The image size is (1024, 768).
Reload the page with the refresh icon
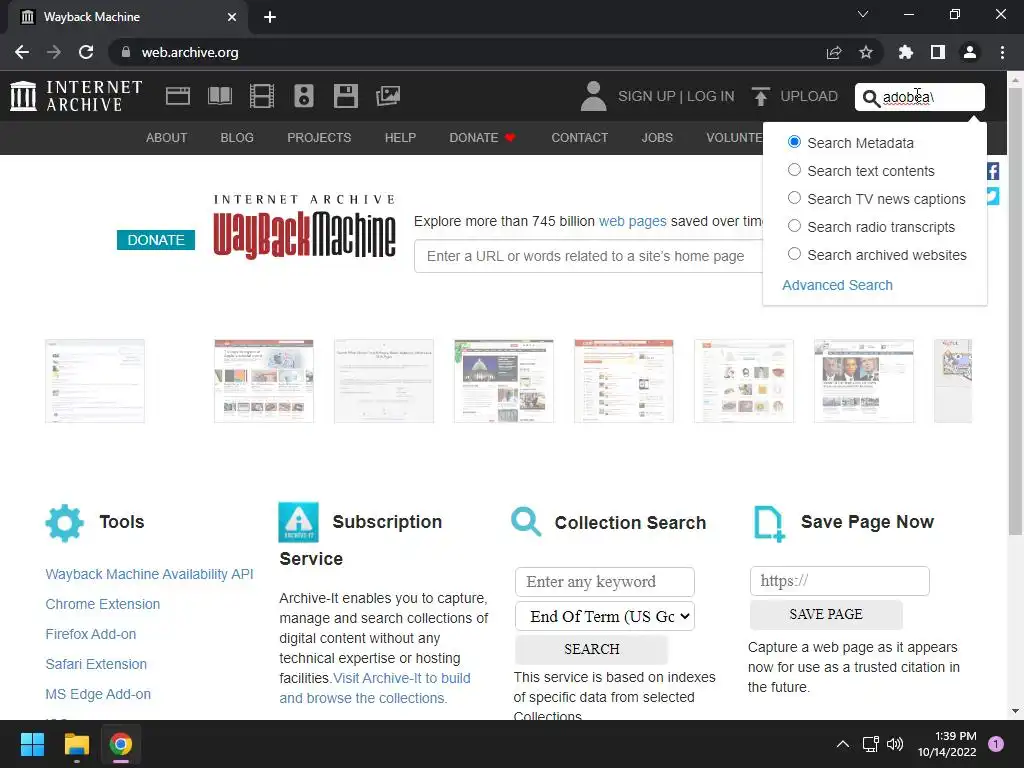86,52
